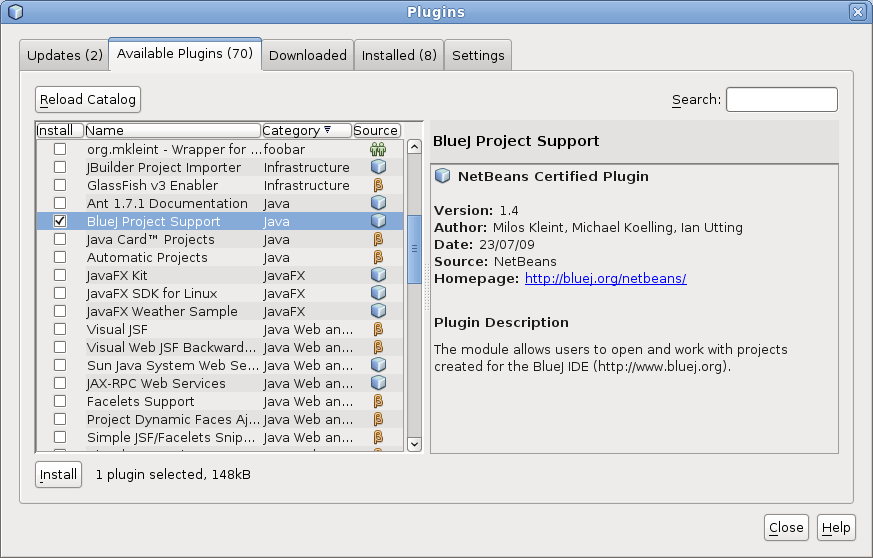Click the Install button
873x558 pixels.
58,474
